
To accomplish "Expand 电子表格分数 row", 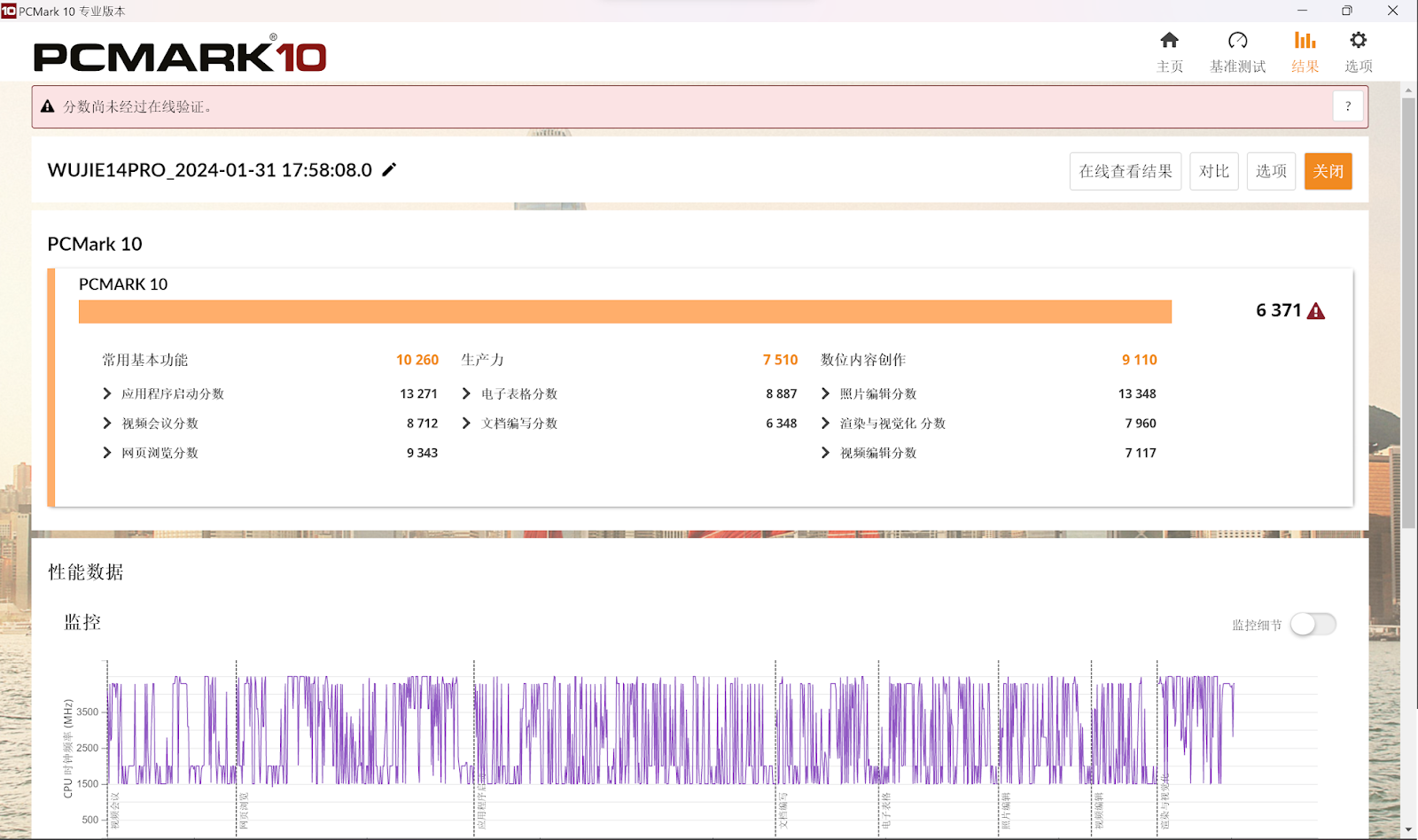I will [x=466, y=393].
